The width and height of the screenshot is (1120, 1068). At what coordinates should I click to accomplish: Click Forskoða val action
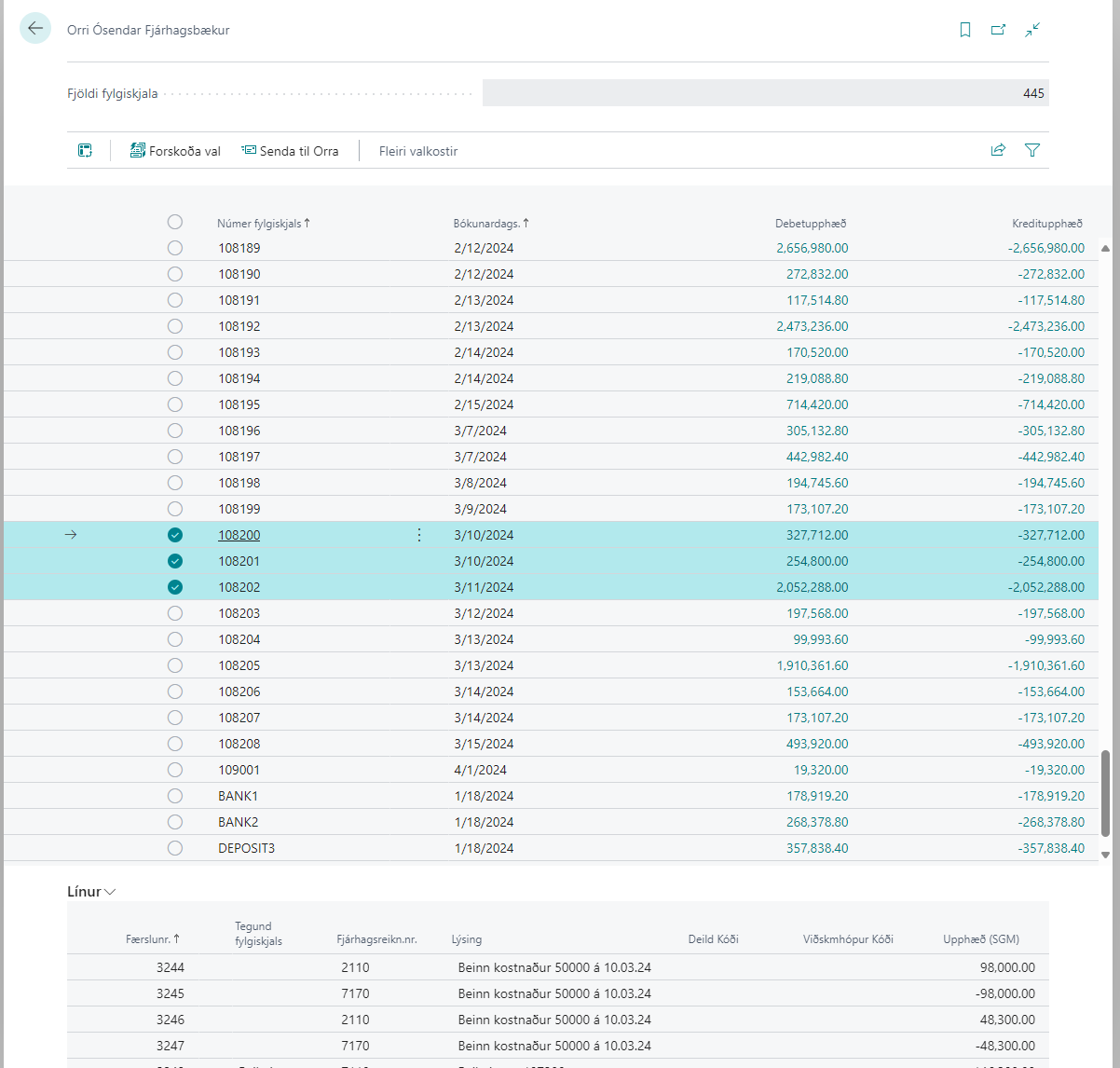tap(175, 151)
